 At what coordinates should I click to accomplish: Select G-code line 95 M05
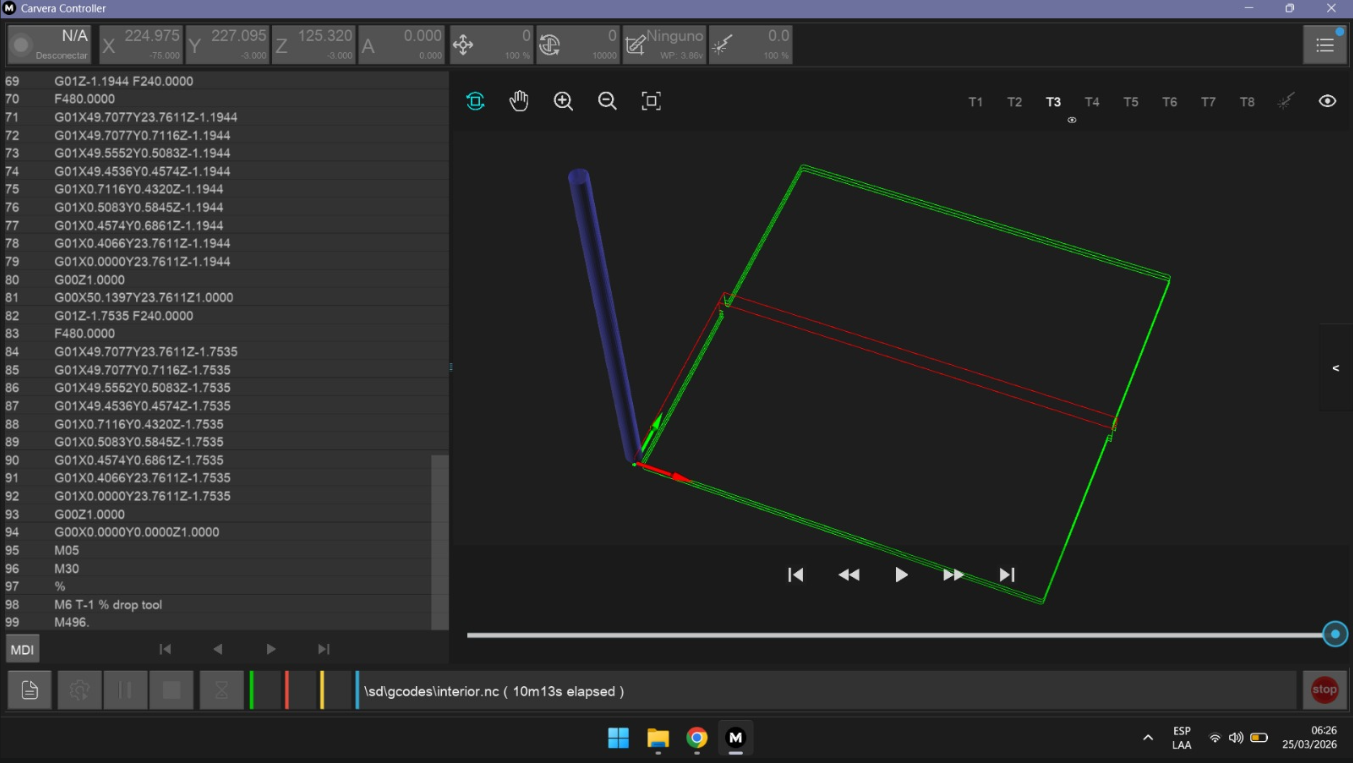pos(224,550)
